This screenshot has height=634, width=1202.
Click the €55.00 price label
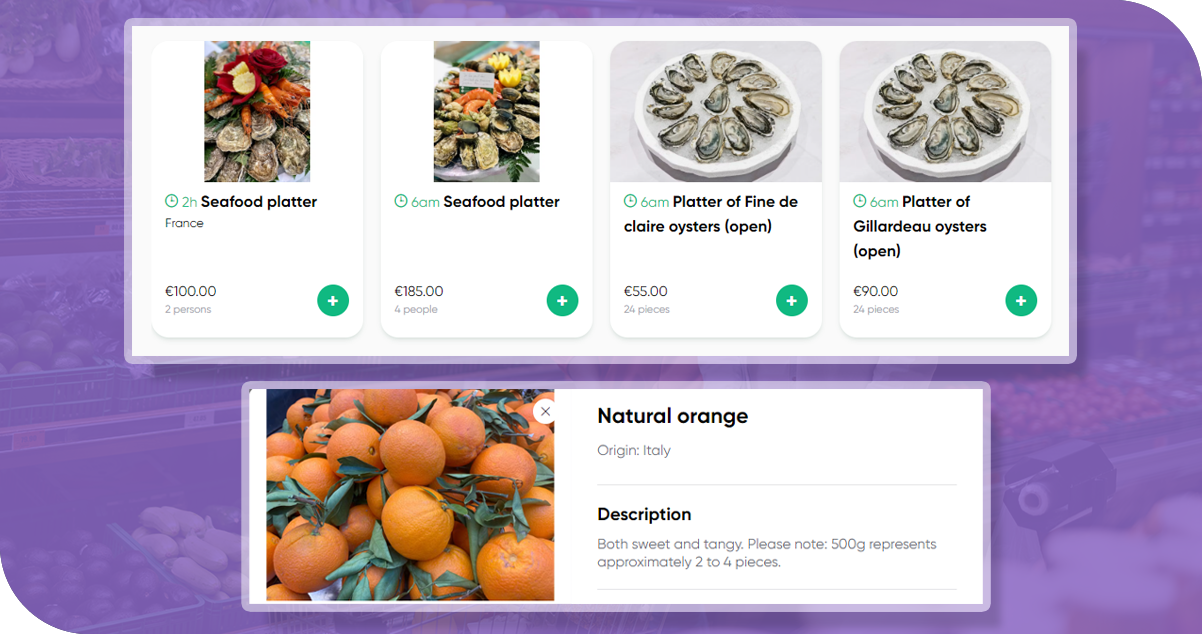(646, 292)
